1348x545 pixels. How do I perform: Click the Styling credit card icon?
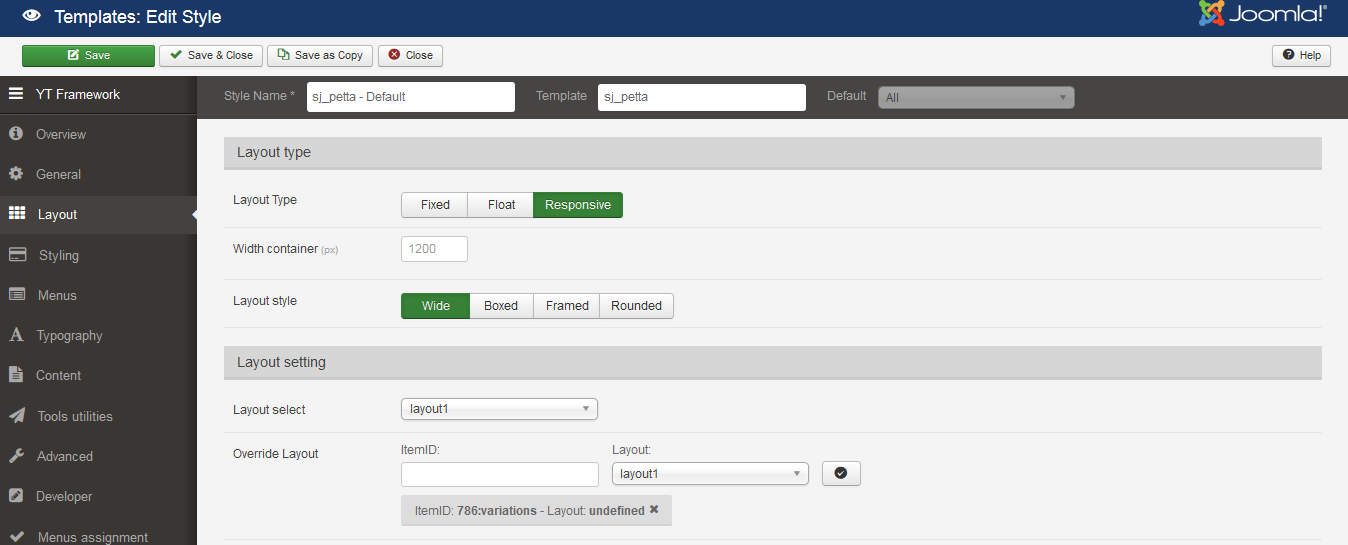tap(17, 255)
